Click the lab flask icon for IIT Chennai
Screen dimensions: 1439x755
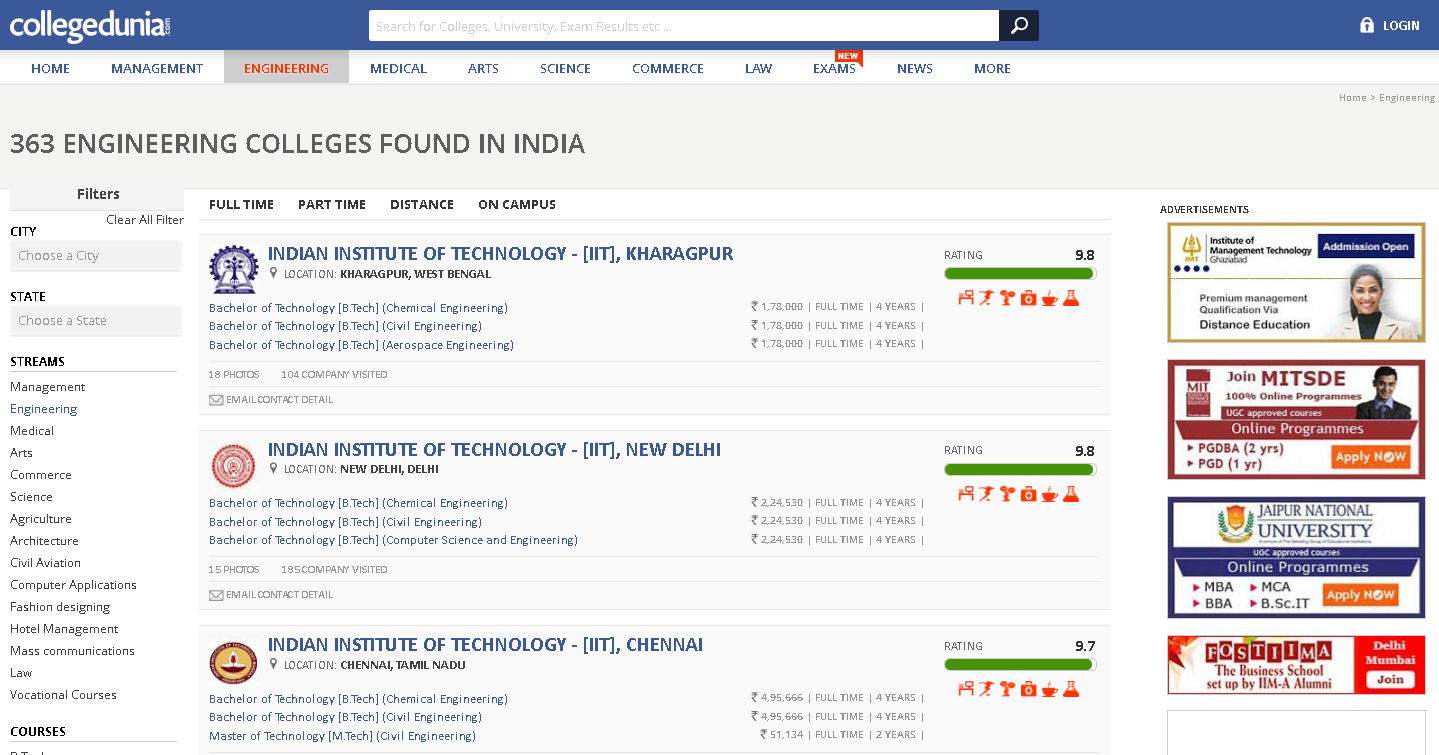1071,689
